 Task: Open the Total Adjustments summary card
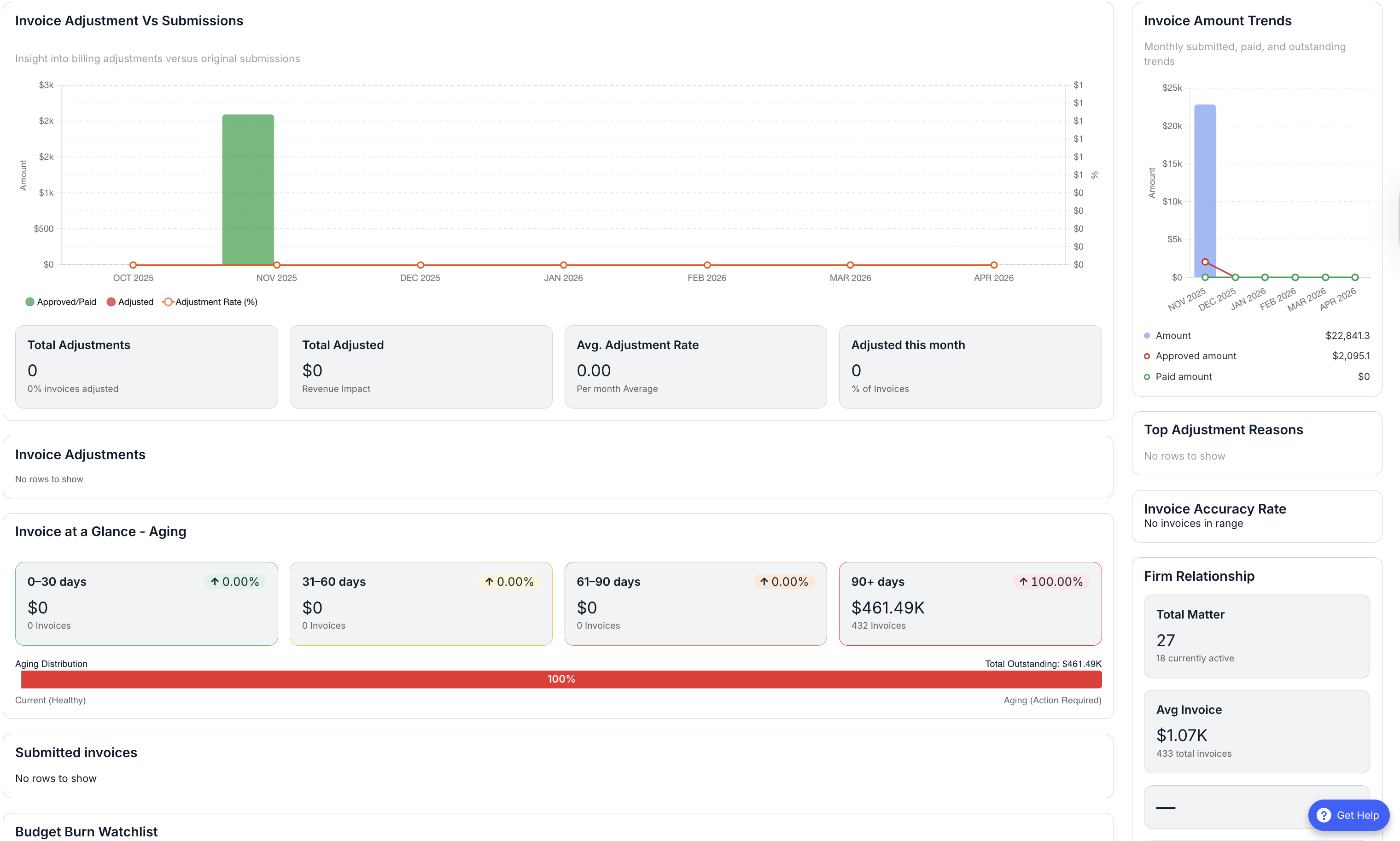(146, 367)
